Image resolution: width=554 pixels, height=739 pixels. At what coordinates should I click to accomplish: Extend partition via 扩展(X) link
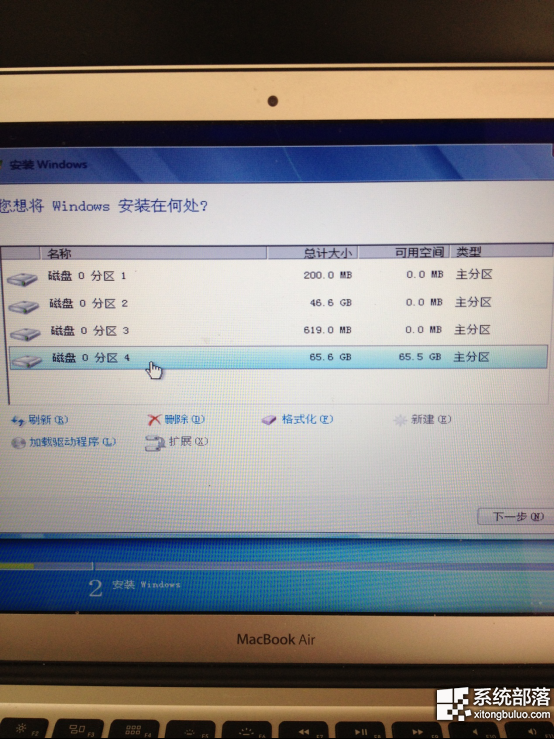(x=188, y=442)
